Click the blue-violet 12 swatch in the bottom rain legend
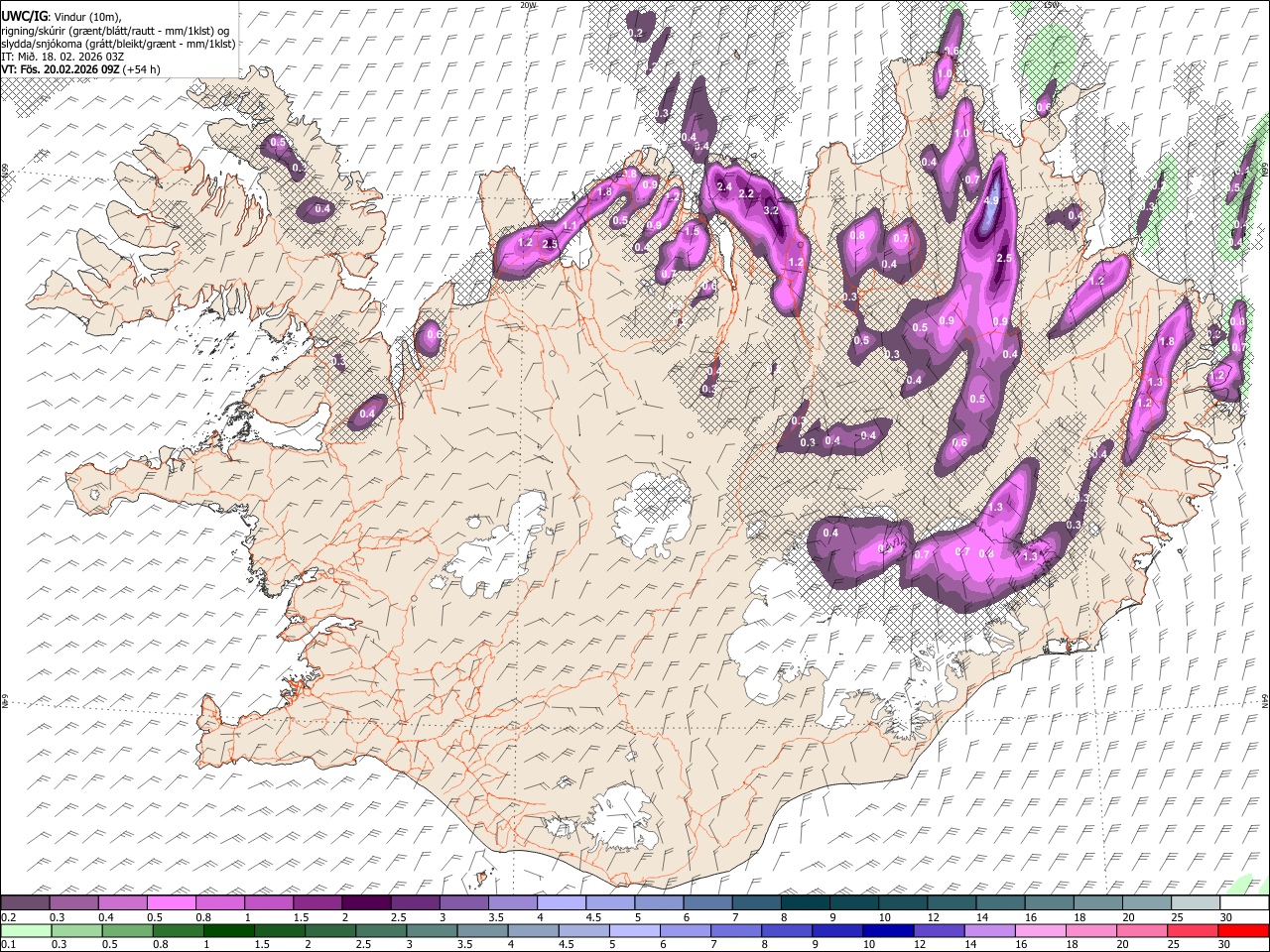This screenshot has width=1270, height=952. [x=938, y=931]
